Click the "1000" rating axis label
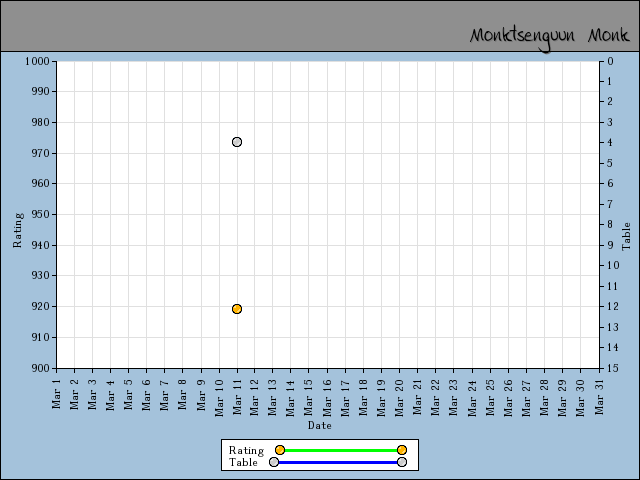 [37, 61]
